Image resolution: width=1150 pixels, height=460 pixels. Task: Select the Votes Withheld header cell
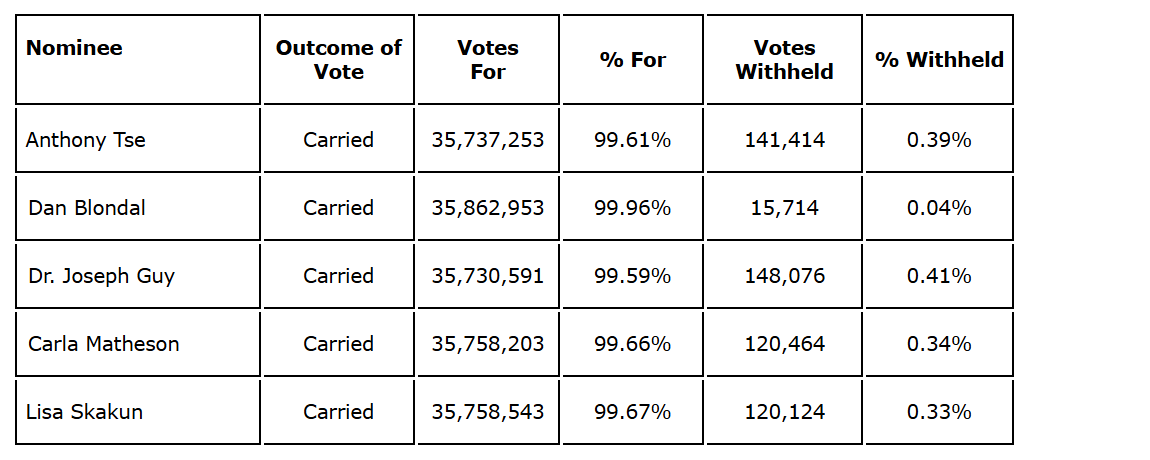pyautogui.click(x=784, y=60)
